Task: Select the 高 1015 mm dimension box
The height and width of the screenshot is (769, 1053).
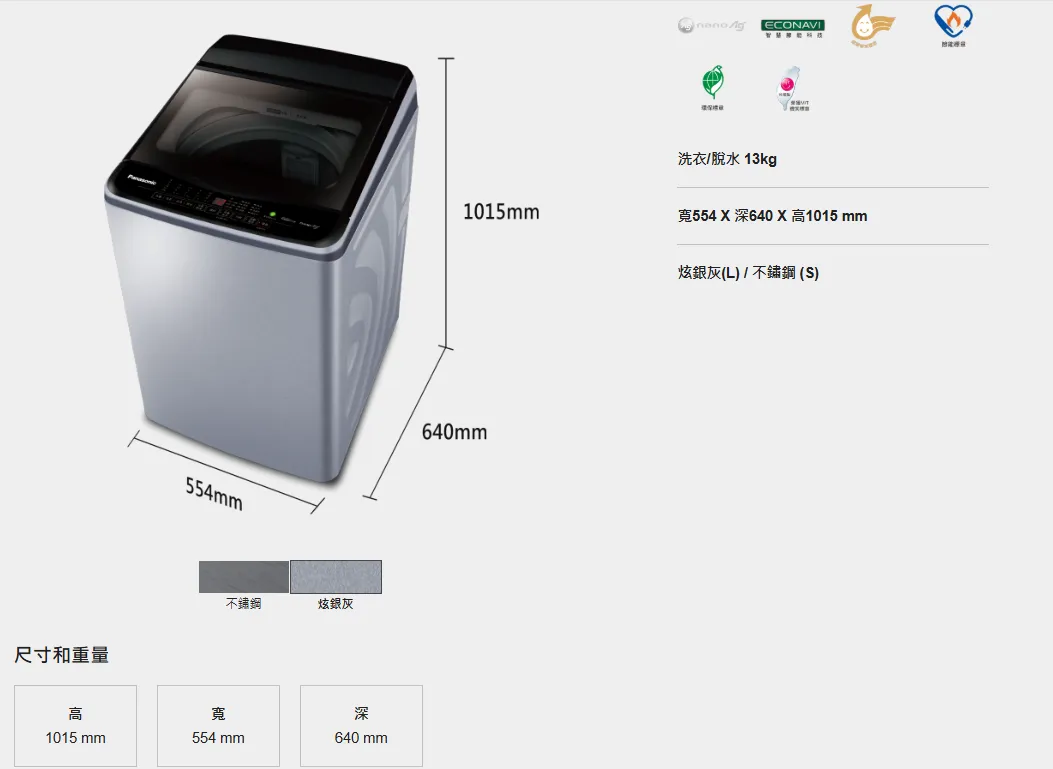Action: click(75, 725)
